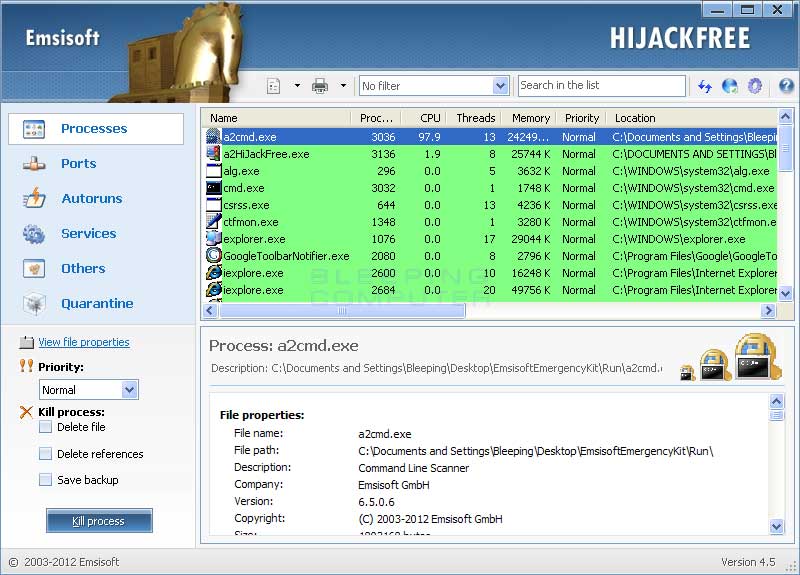Select the a2cmd.exe process row

491,137
